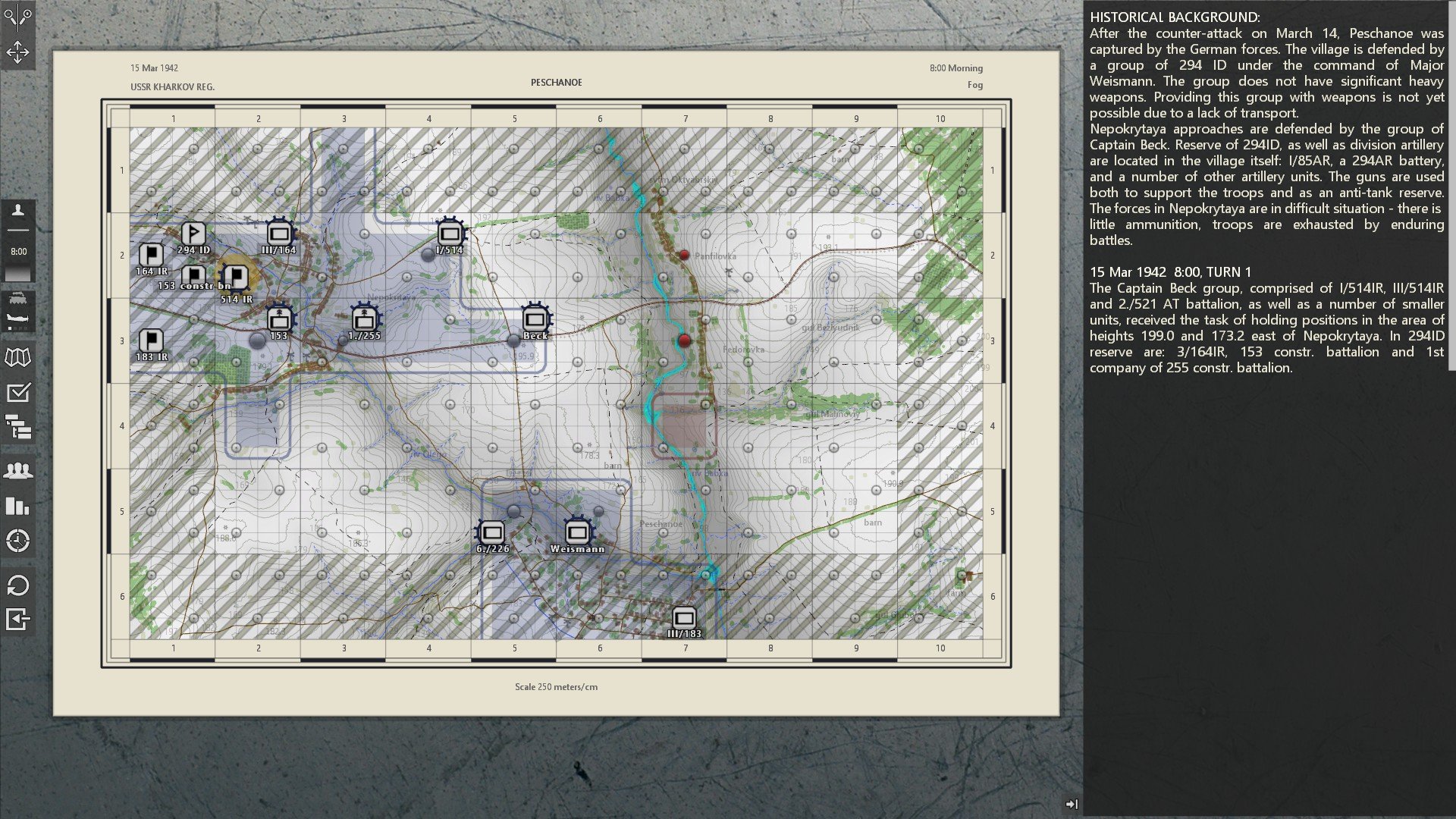The height and width of the screenshot is (819, 1456).
Task: Click the zoom in/out magnifier icon
Action: [x=17, y=17]
